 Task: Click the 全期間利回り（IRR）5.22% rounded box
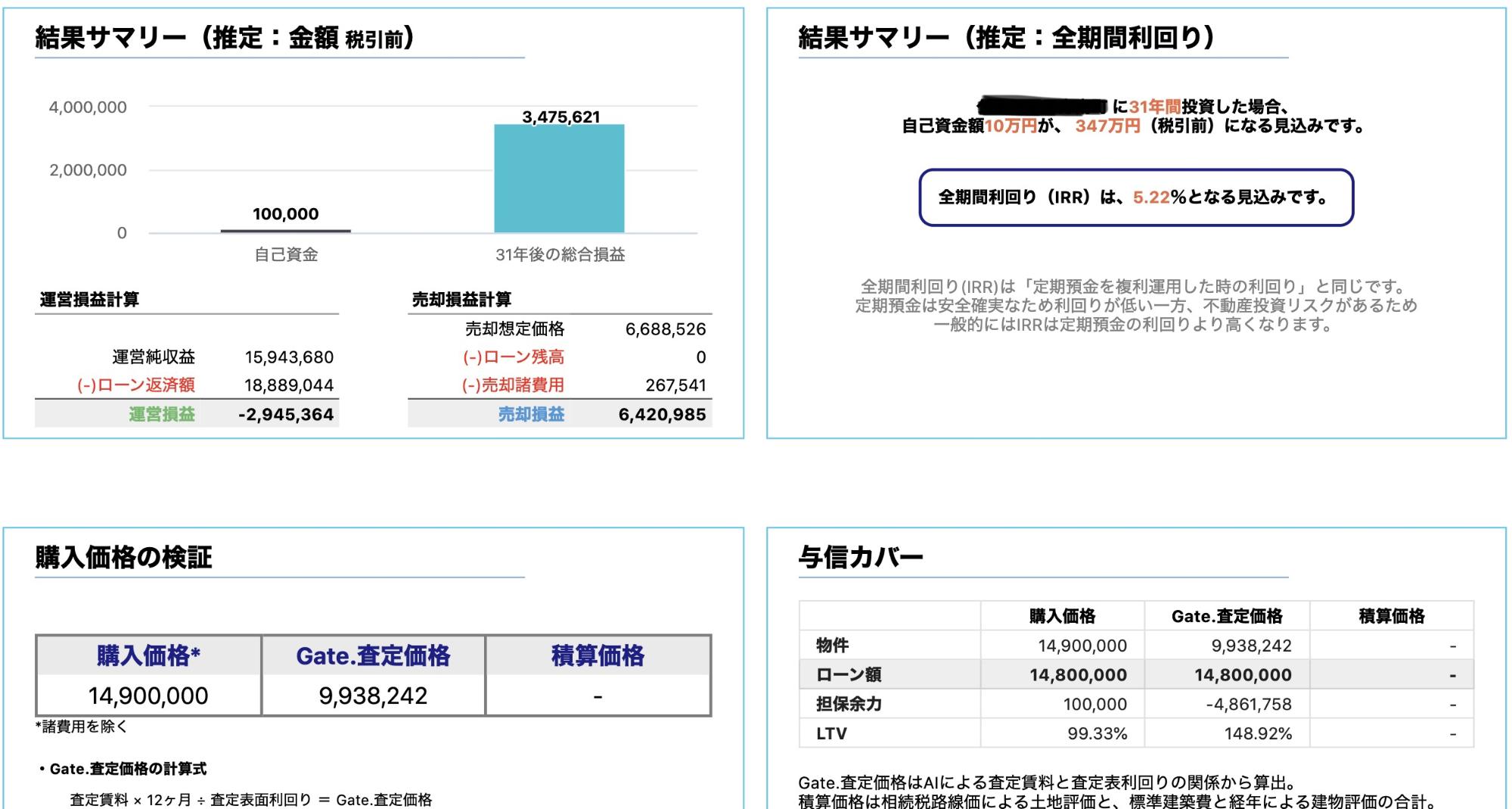(1135, 198)
